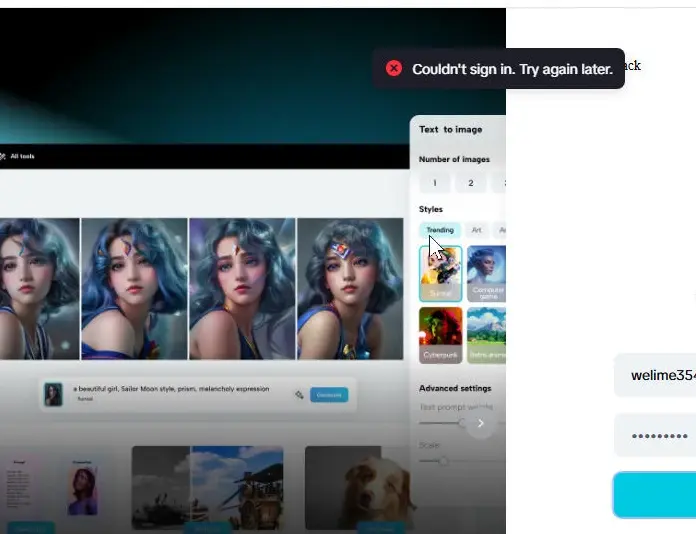Select 2 under Number of images

[471, 183]
